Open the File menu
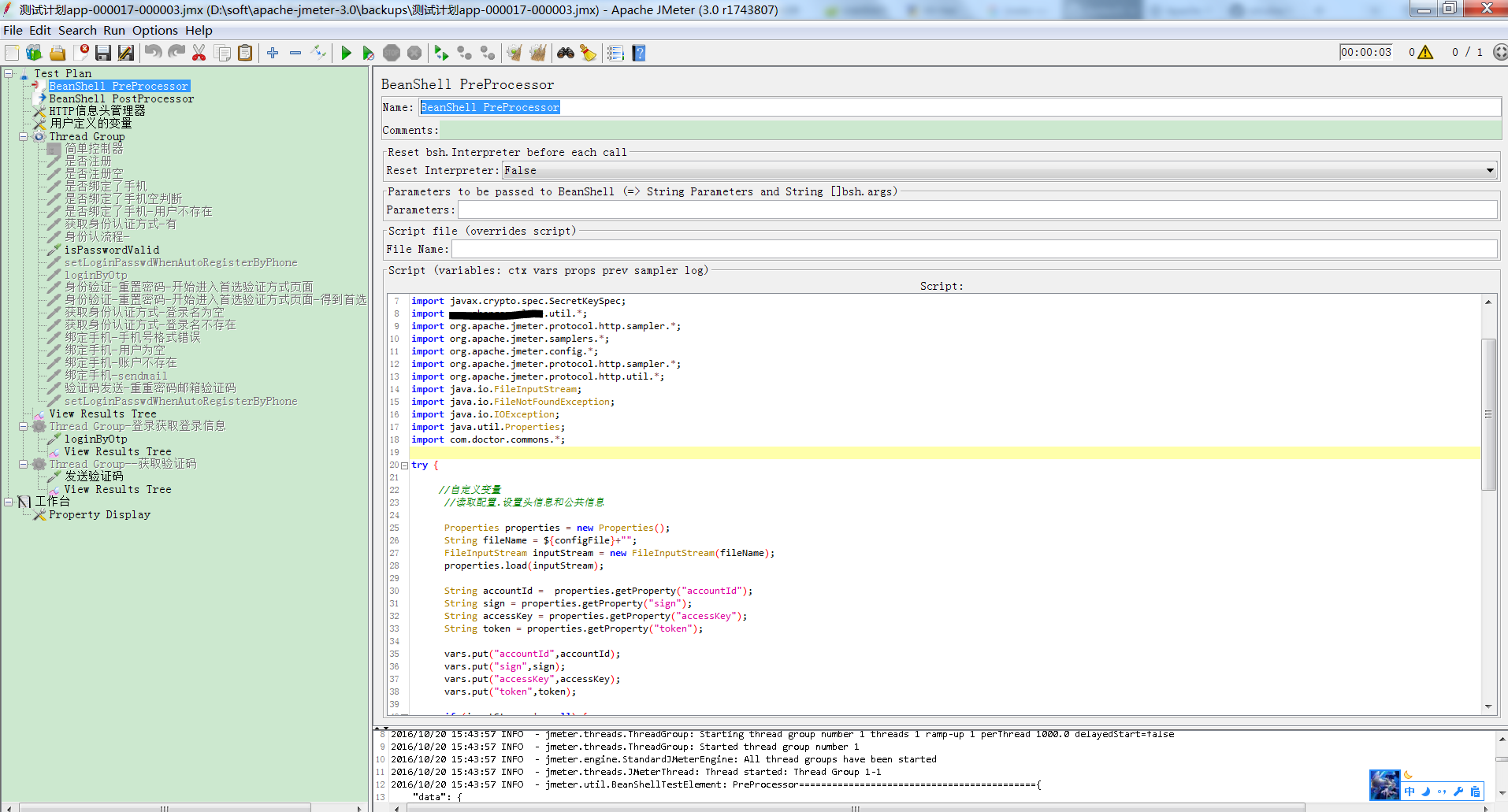This screenshot has height=812, width=1508. [x=13, y=30]
